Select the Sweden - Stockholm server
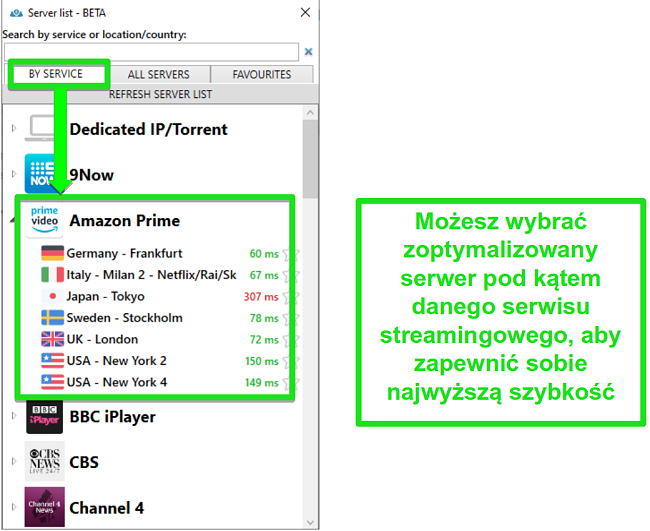The image size is (650, 531). (x=119, y=318)
